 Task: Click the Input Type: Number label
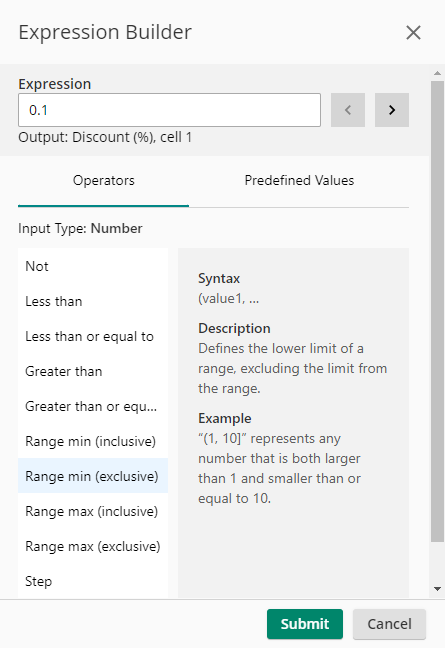[x=80, y=228]
